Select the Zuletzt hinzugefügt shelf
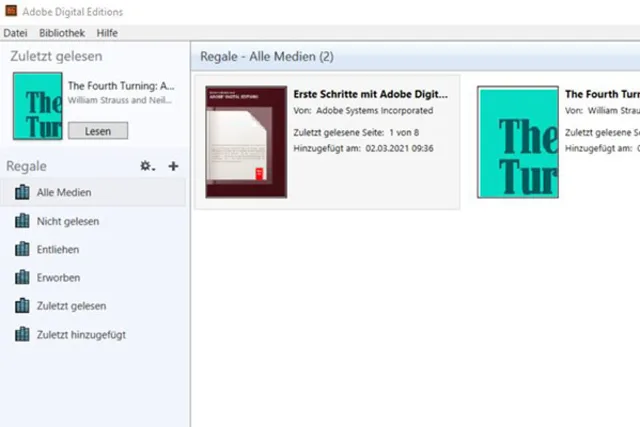640x427 pixels. (93, 335)
